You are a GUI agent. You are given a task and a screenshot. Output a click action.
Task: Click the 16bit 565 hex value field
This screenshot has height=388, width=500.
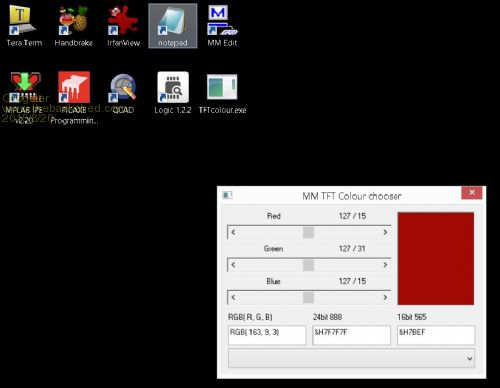436,335
